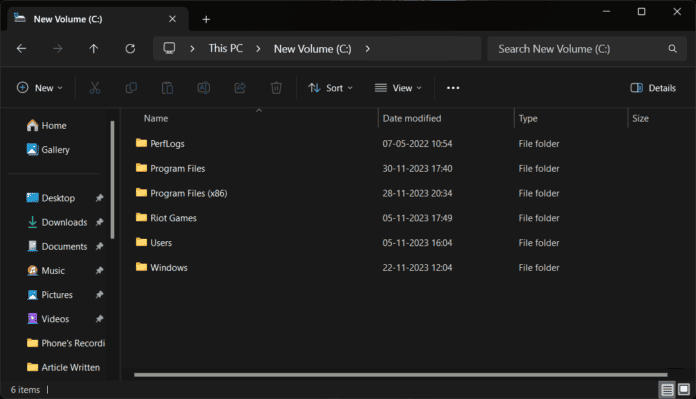Expand the chevron after New Volume (C:)
The image size is (696, 399).
click(x=368, y=49)
